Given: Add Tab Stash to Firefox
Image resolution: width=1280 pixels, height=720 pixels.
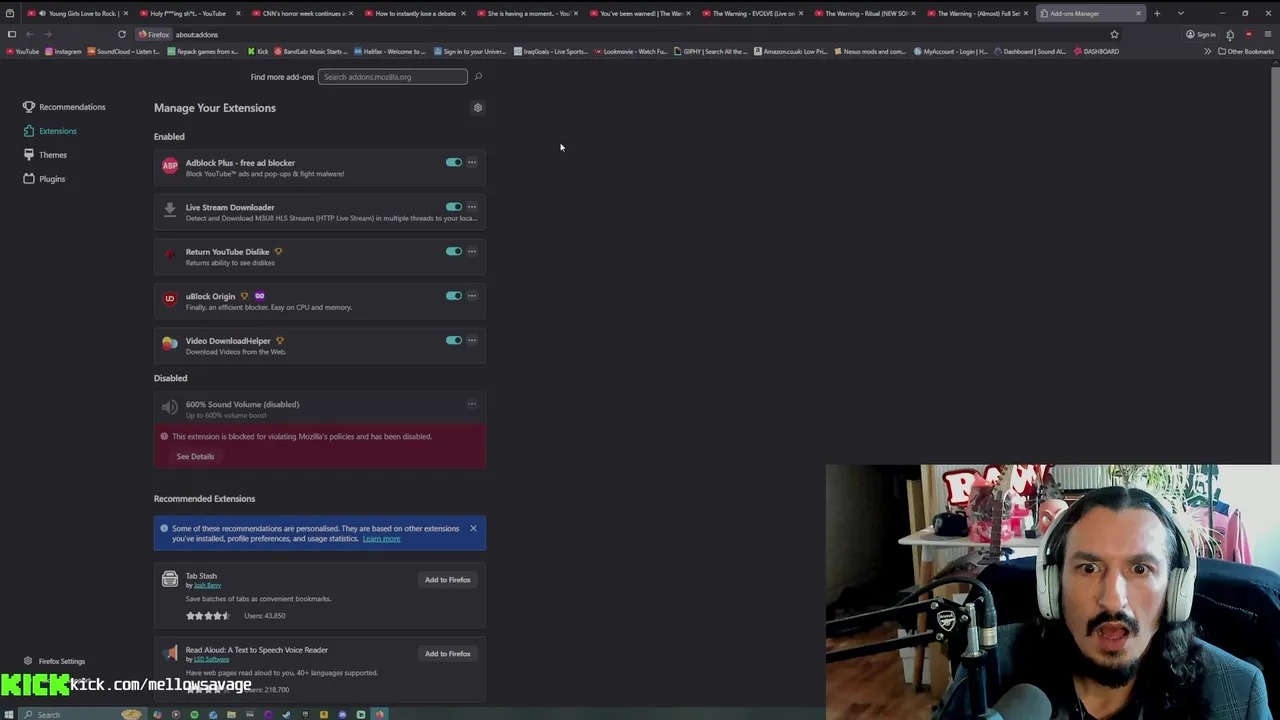Looking at the screenshot, I should click(x=447, y=580).
